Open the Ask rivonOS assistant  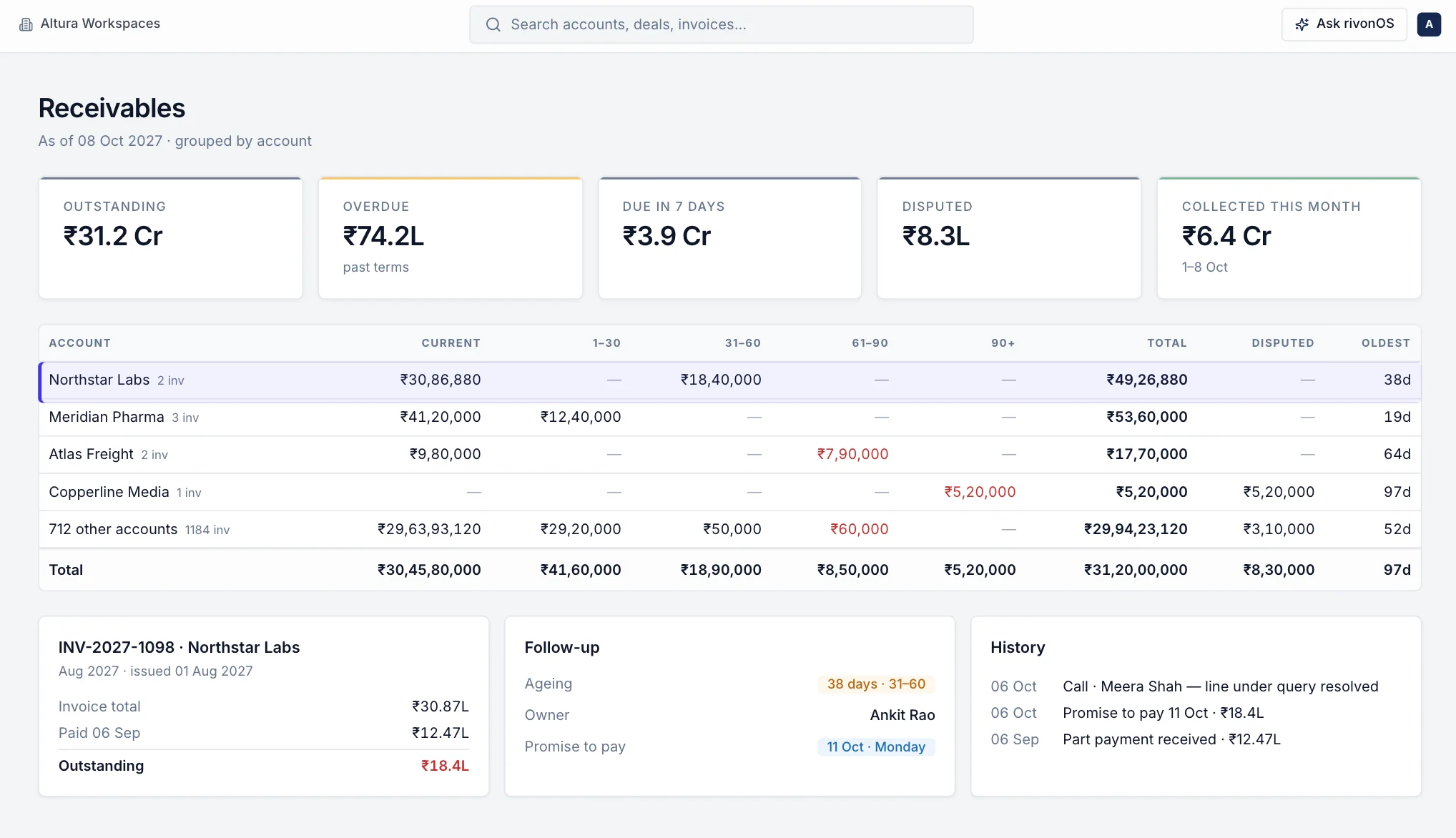click(x=1344, y=24)
